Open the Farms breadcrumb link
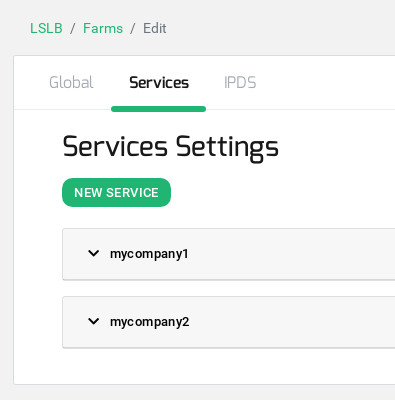This screenshot has height=400, width=395. click(103, 28)
